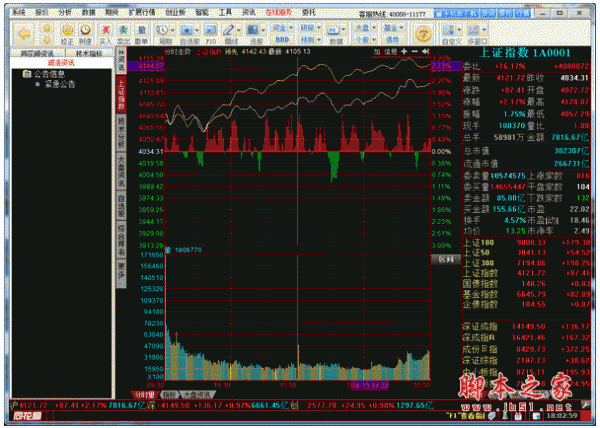The image size is (600, 428).
Task: Click the 盘面资讯 heading in left panel
Action: point(61,63)
